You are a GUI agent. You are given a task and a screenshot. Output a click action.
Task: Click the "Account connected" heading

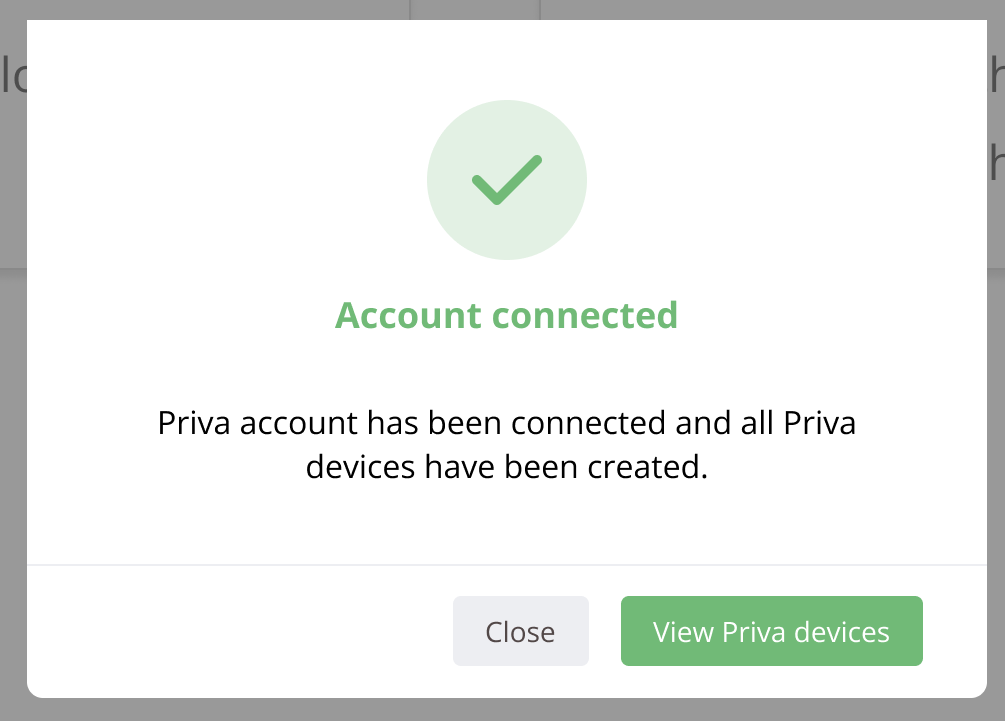pos(506,315)
